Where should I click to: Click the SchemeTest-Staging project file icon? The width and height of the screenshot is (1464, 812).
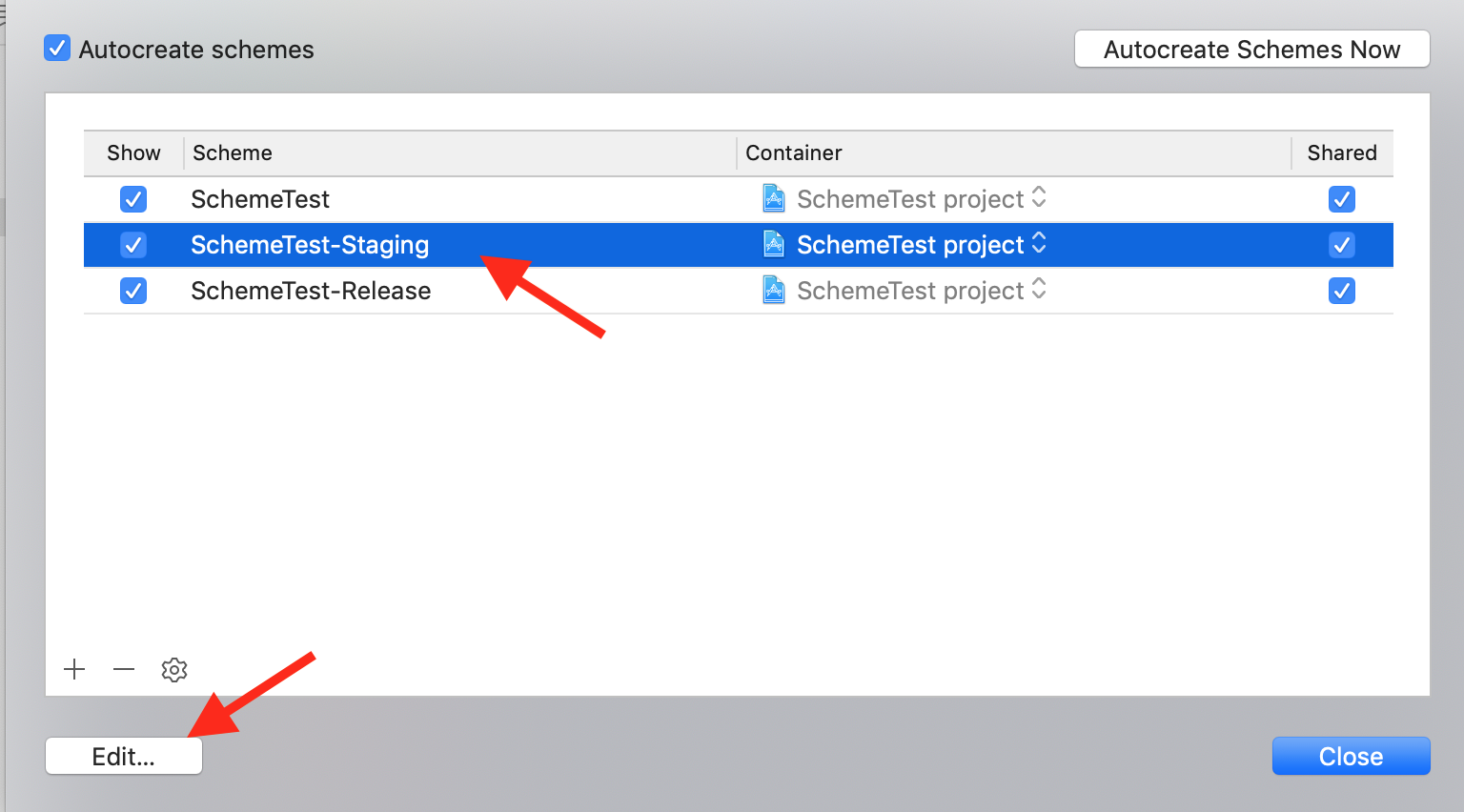click(774, 245)
